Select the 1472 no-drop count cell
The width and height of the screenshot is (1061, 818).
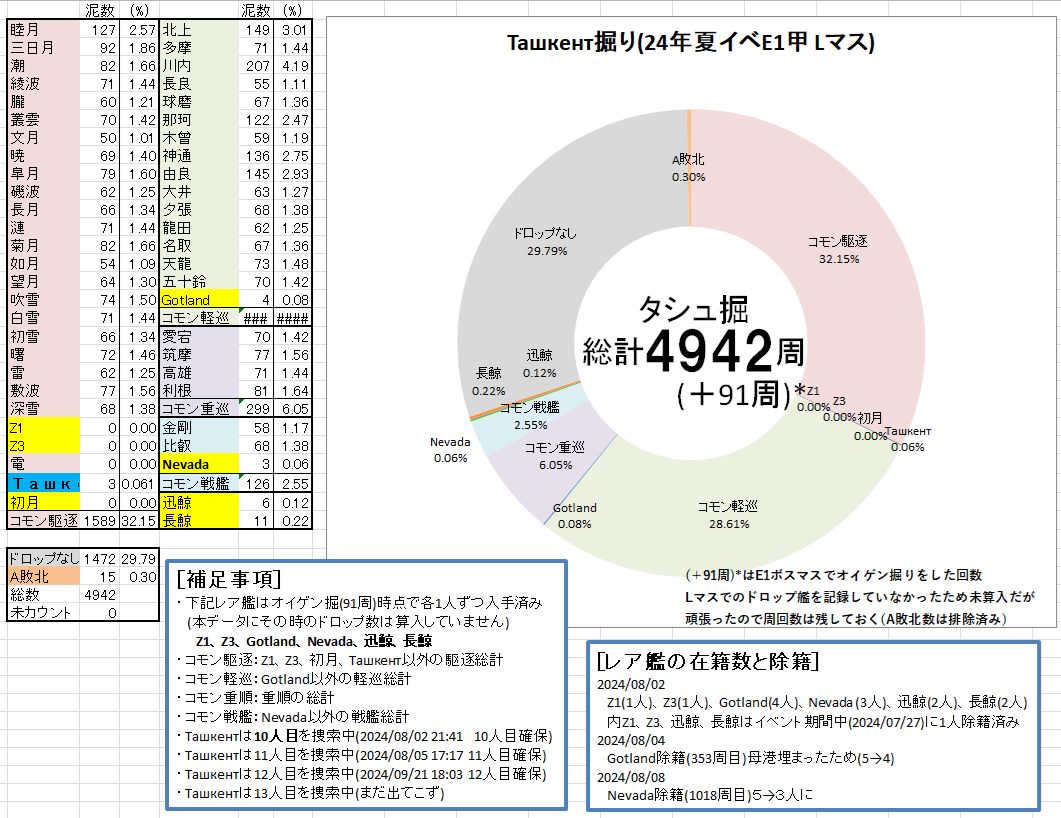tap(100, 558)
